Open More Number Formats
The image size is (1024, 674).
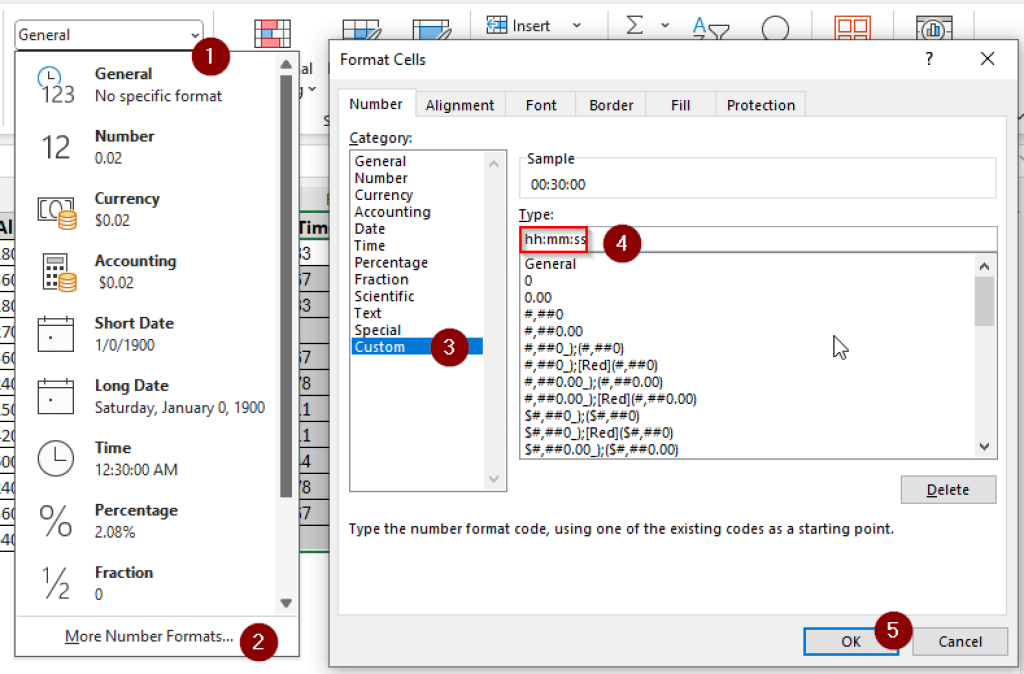coord(148,636)
